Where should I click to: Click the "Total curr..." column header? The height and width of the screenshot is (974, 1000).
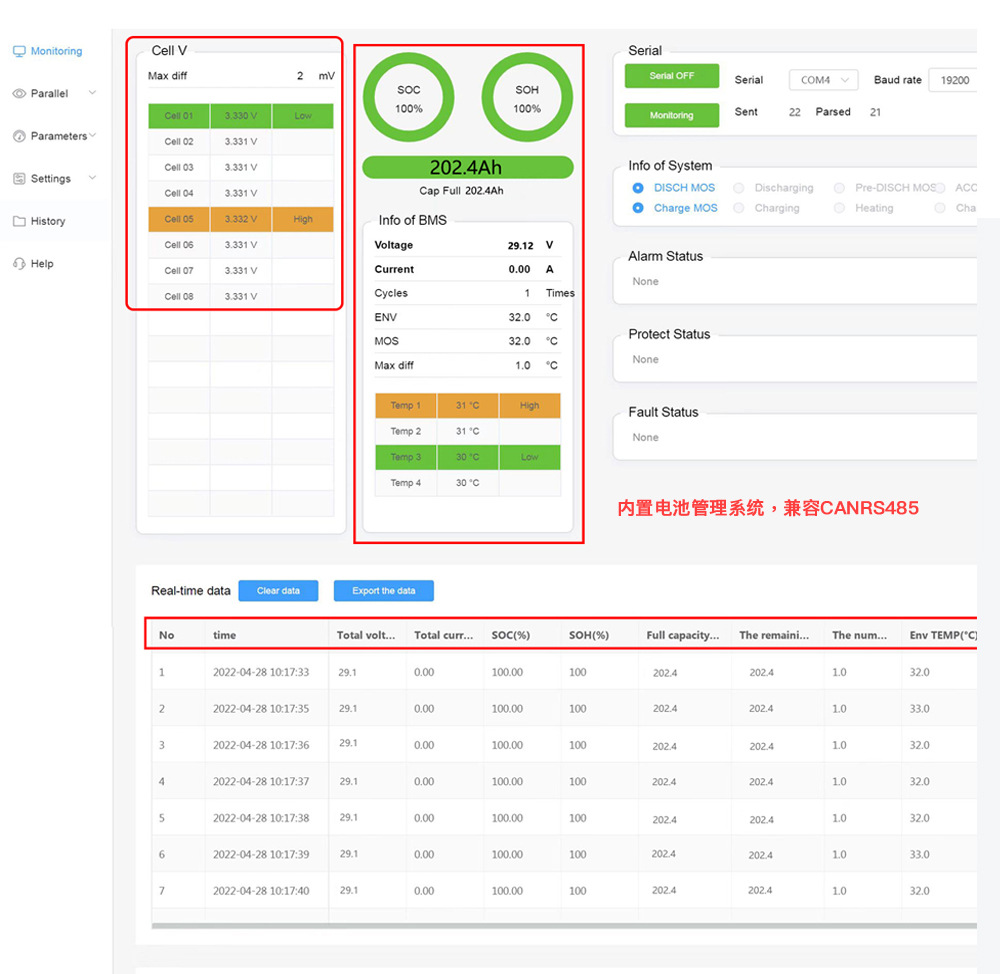(443, 635)
